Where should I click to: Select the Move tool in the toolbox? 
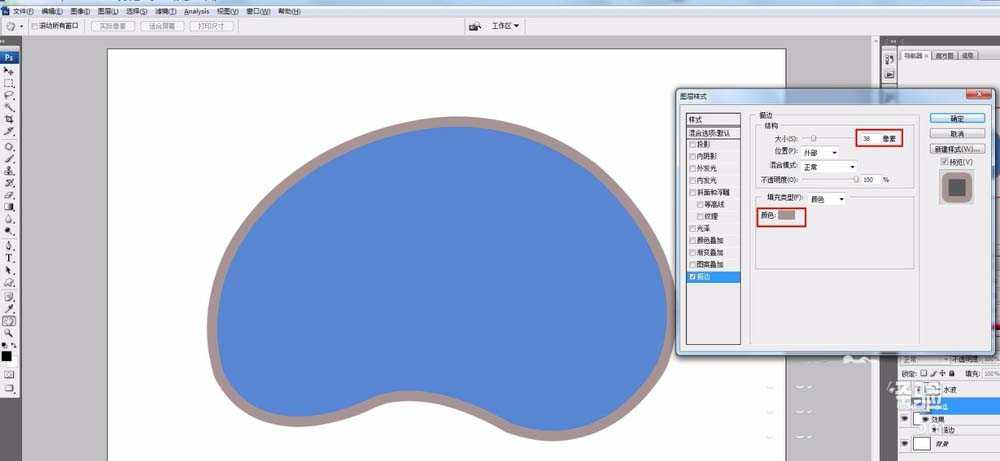[9, 71]
